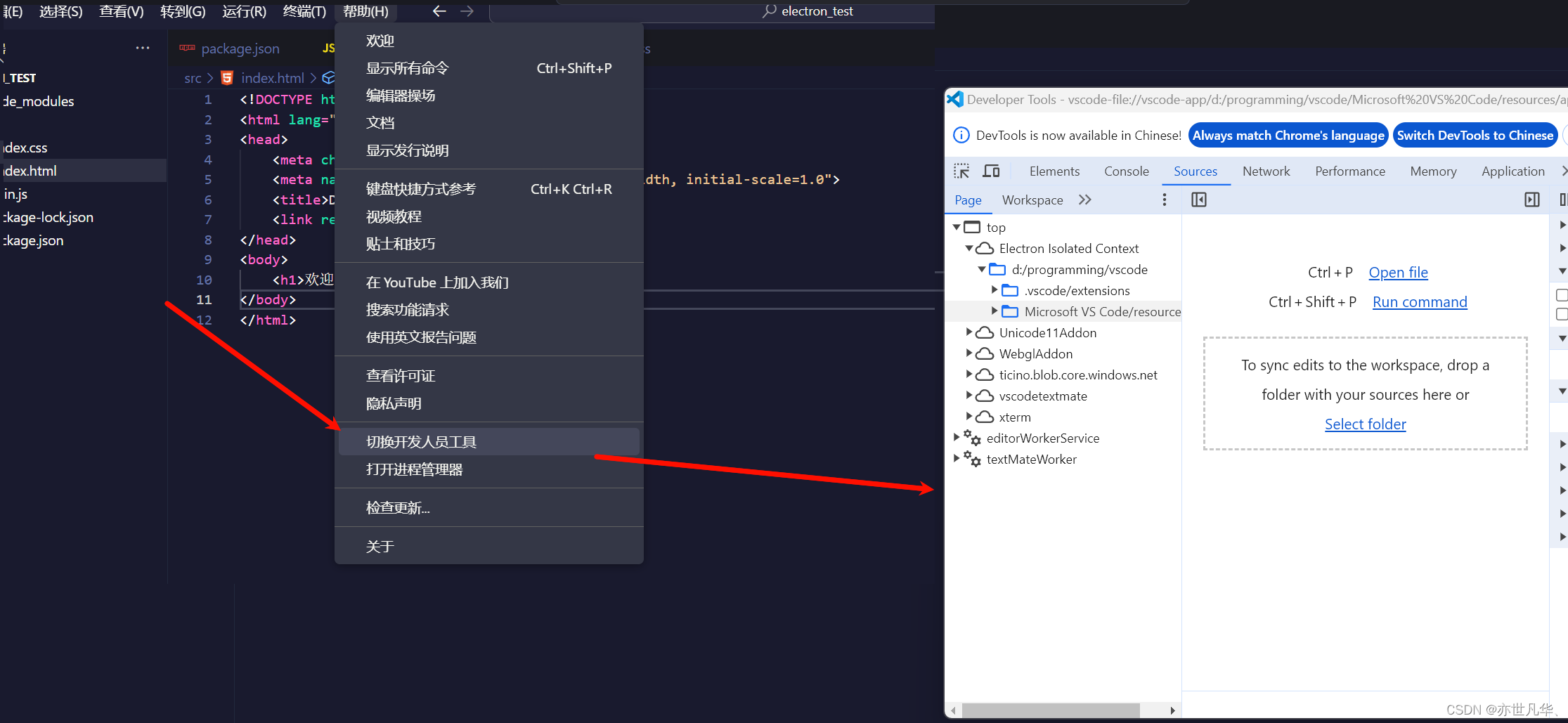
Task: Click the gear icon beside textMateWorker
Action: click(972, 459)
